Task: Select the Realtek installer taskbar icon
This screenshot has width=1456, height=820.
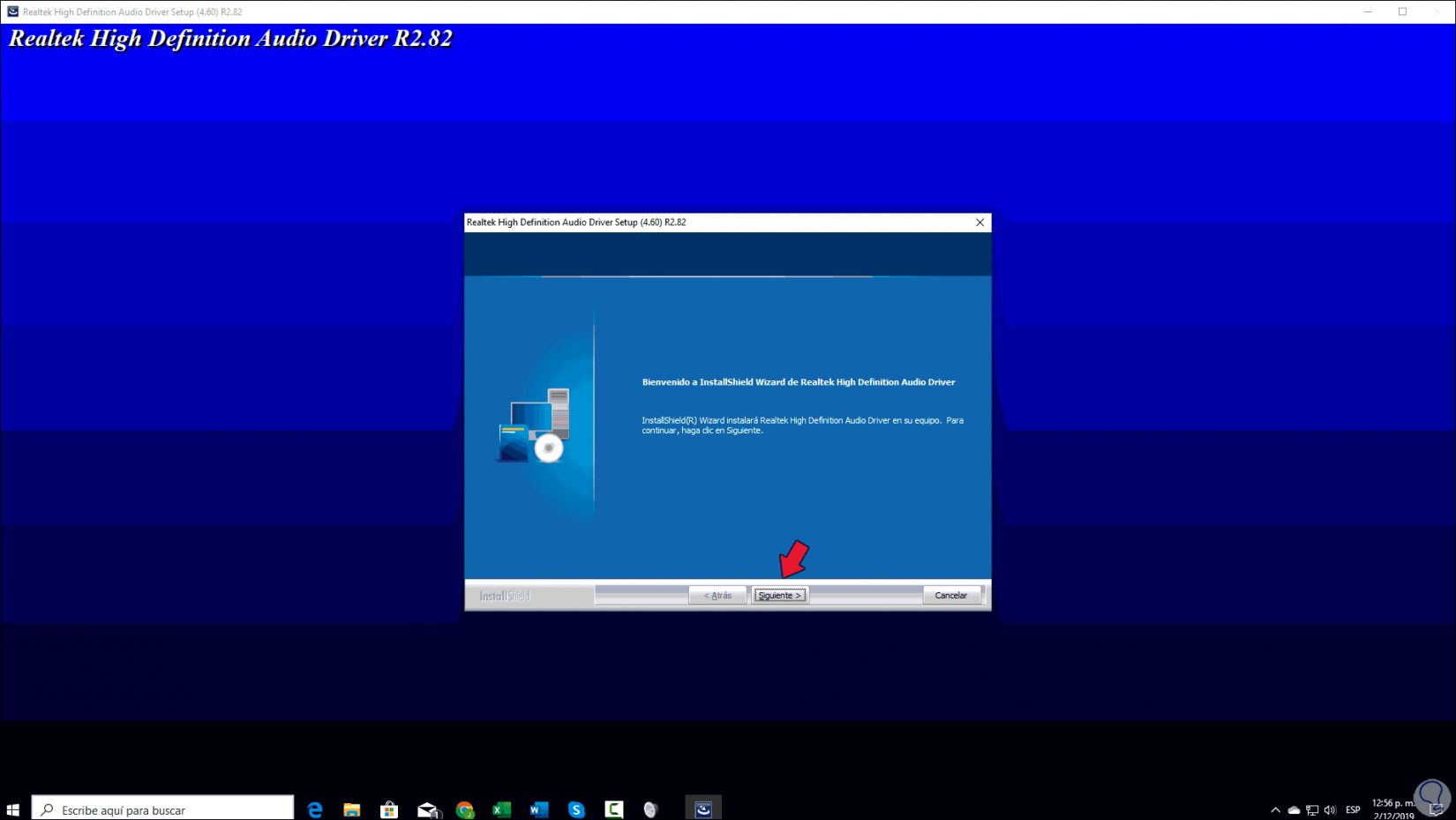Action: pyautogui.click(x=703, y=809)
